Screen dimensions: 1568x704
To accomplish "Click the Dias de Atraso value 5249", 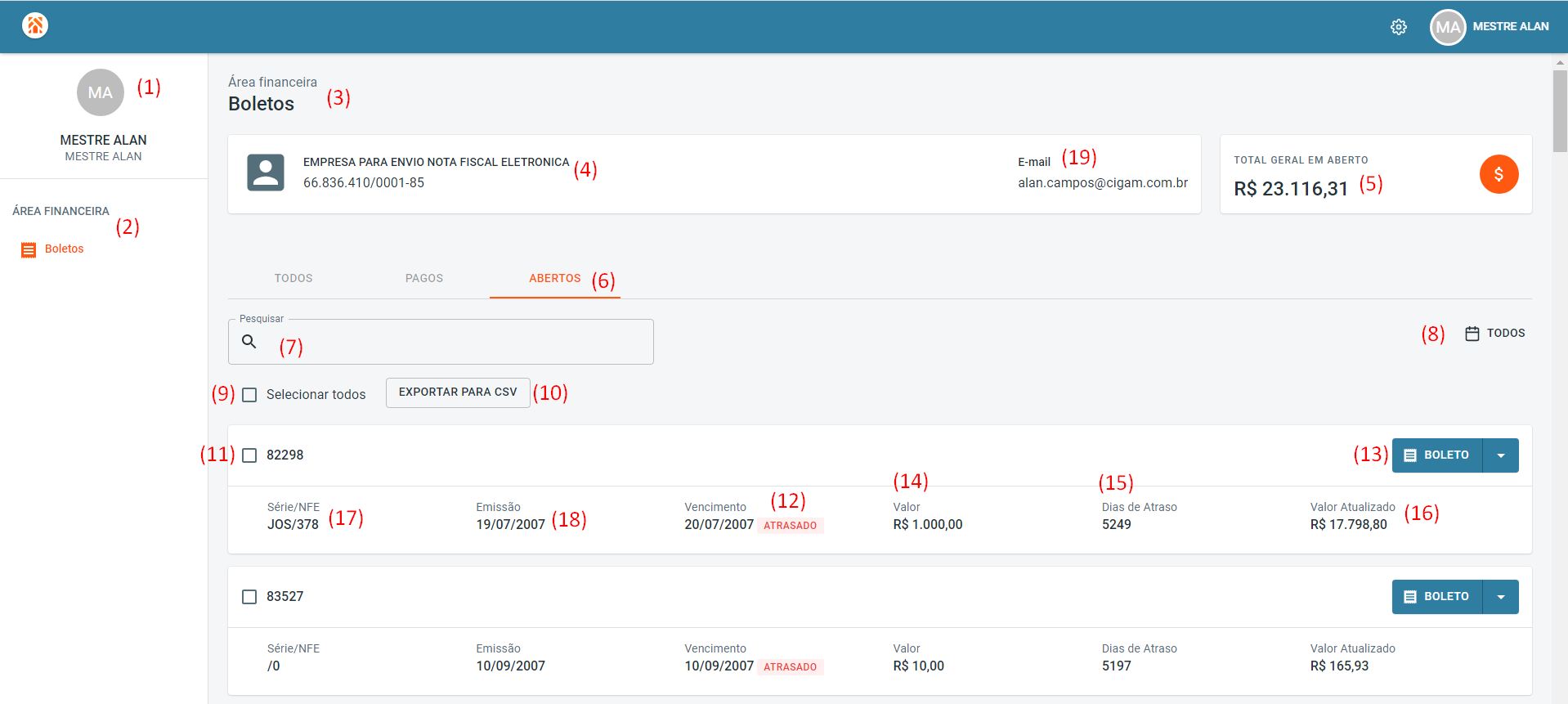I will [1117, 525].
